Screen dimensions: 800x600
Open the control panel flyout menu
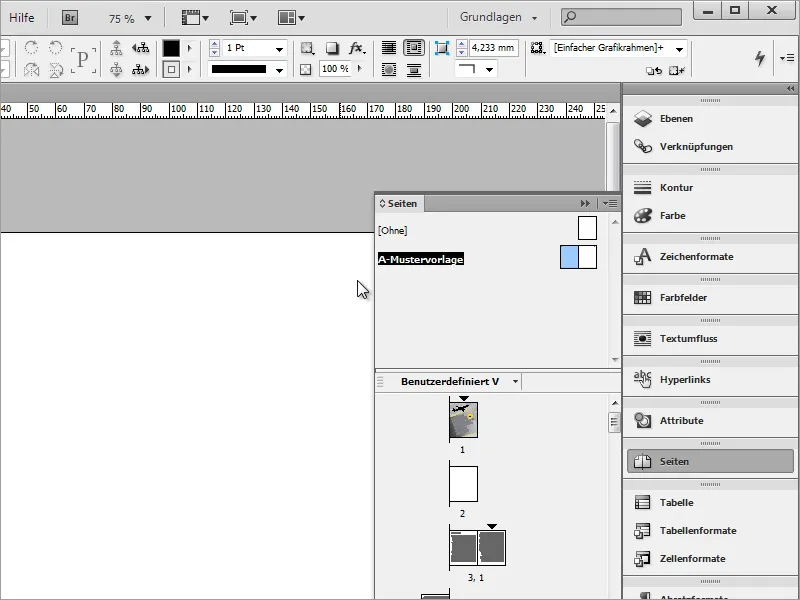786,58
